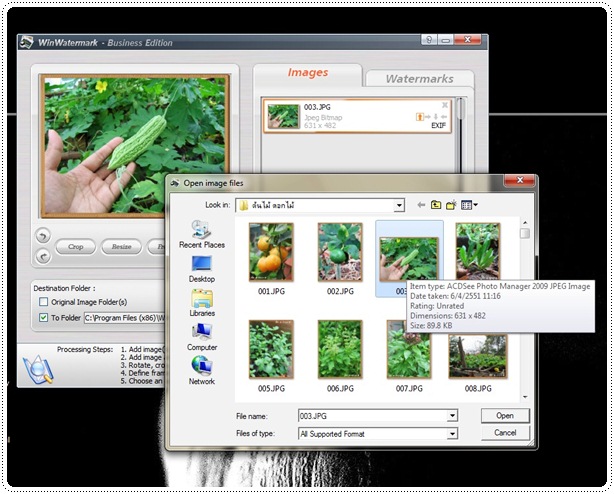The width and height of the screenshot is (614, 494).
Task: Enable the Original Image Folder(s) checkbox
Action: 43,302
